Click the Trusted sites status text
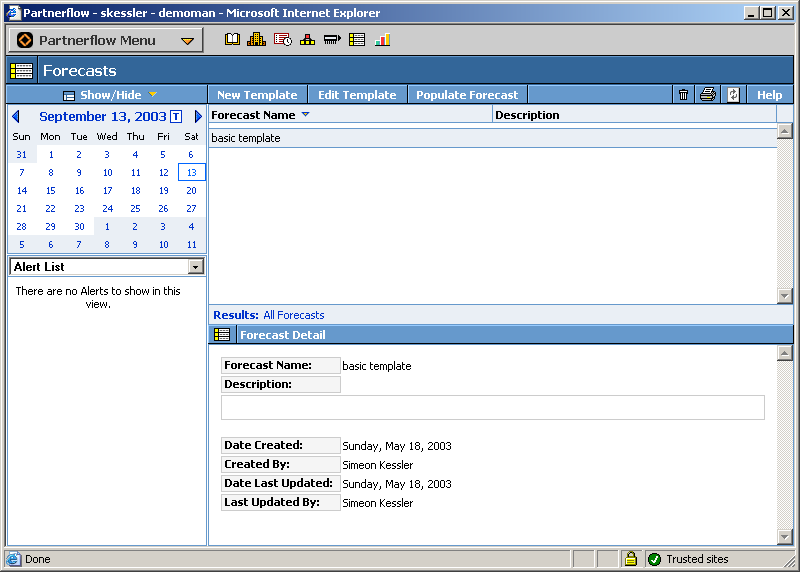Image resolution: width=800 pixels, height=572 pixels. point(697,559)
